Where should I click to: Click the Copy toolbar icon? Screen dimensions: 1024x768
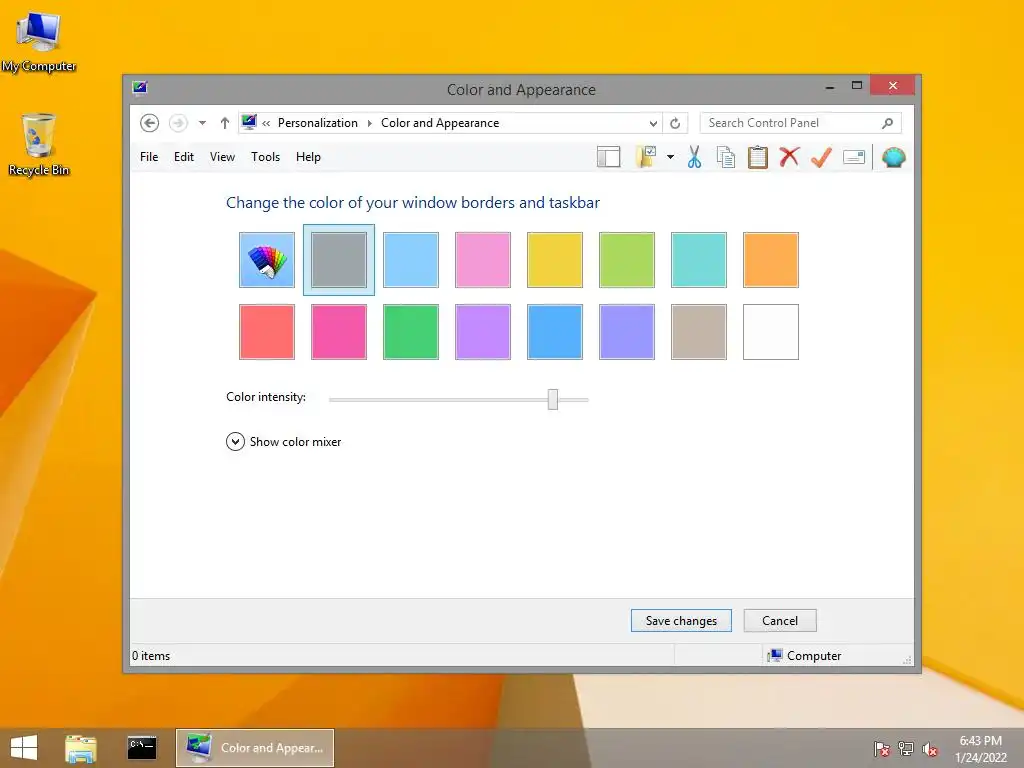pyautogui.click(x=726, y=157)
